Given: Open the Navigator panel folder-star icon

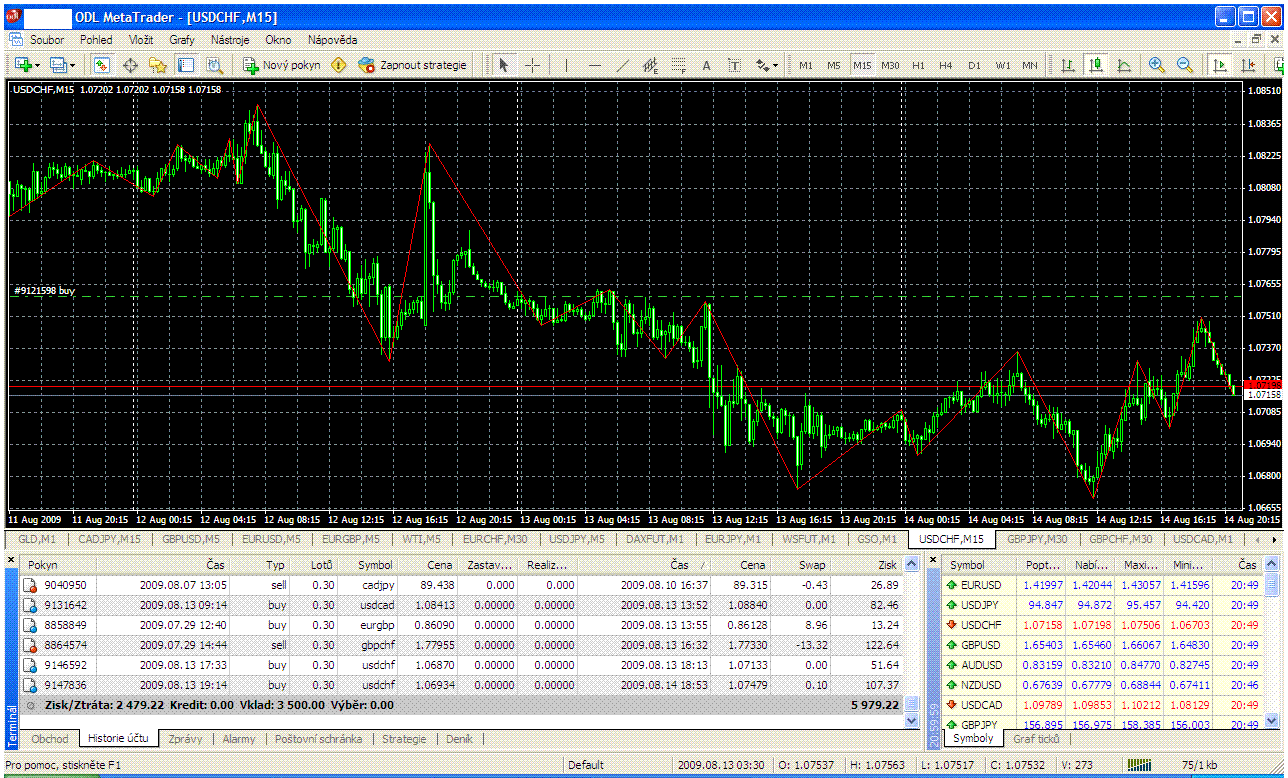Looking at the screenshot, I should (x=158, y=65).
